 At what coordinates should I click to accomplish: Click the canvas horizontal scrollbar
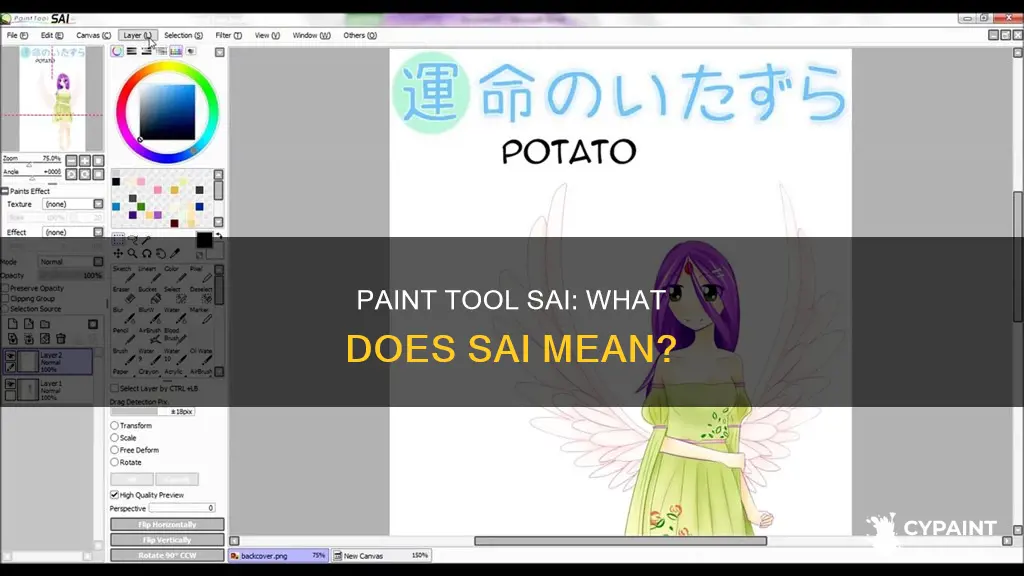pos(620,541)
